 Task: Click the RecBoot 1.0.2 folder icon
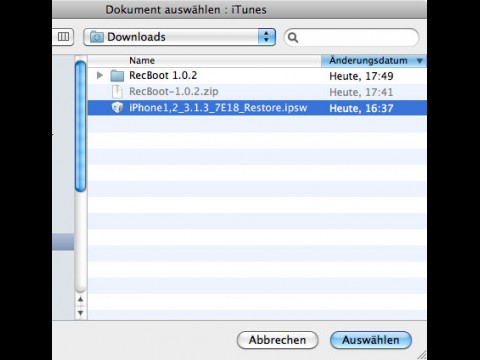point(117,76)
